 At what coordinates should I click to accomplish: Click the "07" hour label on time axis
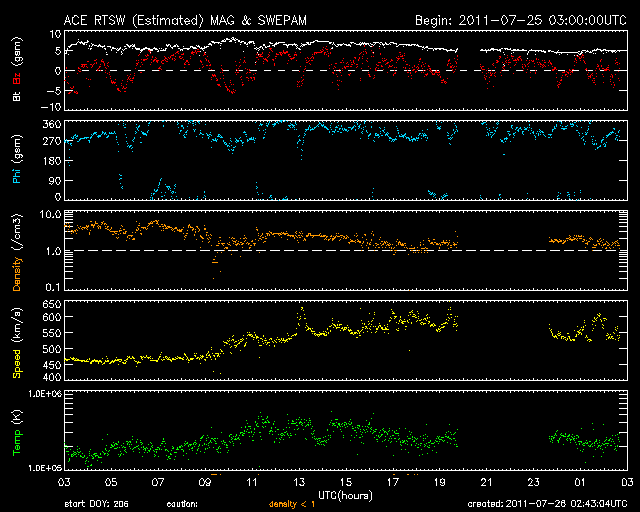pos(158,482)
